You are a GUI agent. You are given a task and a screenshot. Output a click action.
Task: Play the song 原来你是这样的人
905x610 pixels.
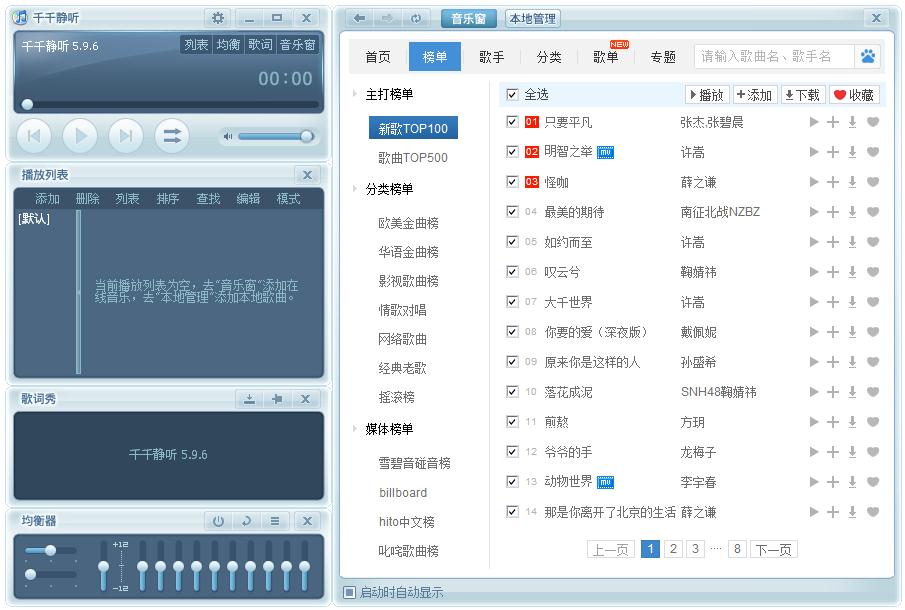click(x=814, y=362)
